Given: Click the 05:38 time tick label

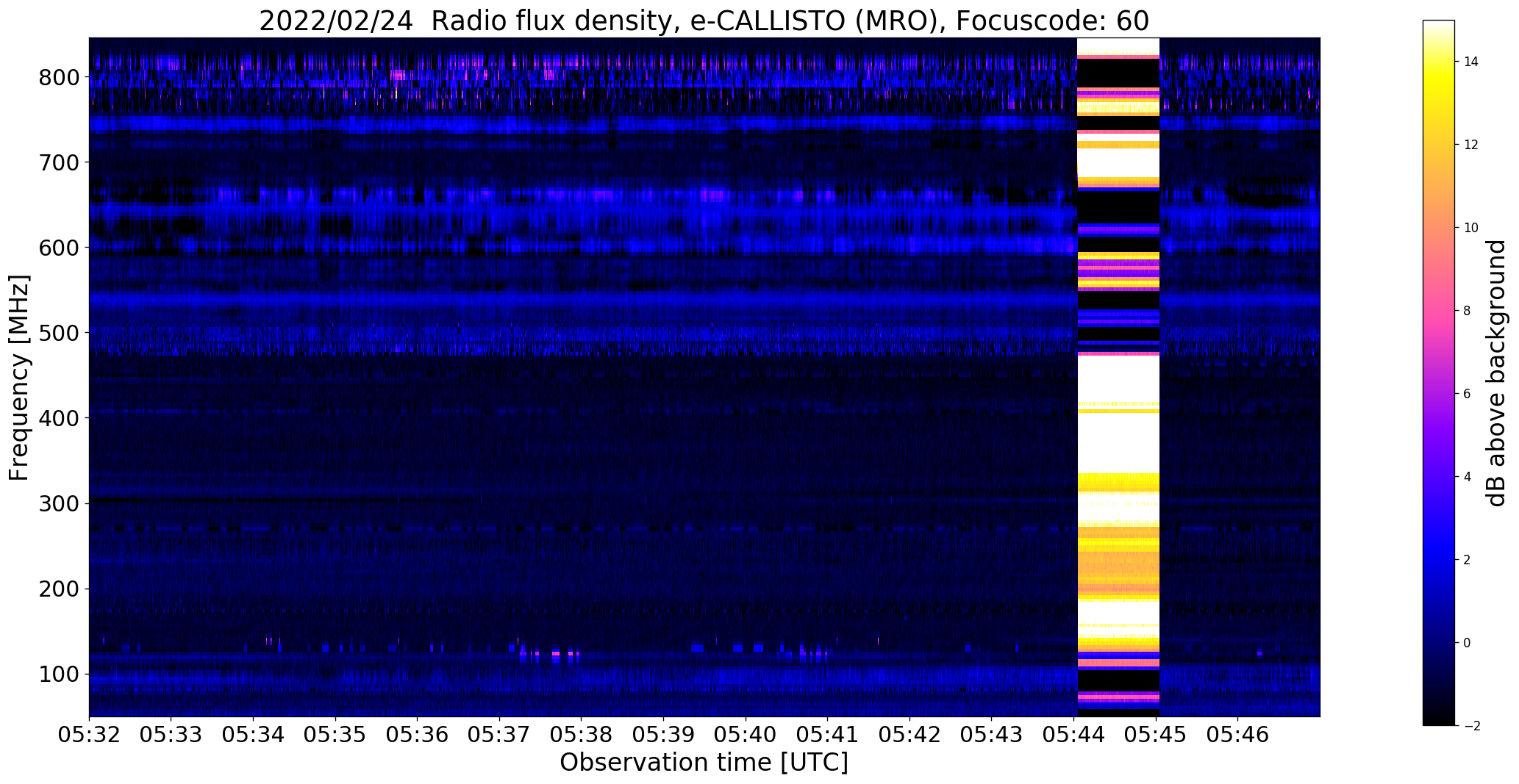Looking at the screenshot, I should click(582, 734).
